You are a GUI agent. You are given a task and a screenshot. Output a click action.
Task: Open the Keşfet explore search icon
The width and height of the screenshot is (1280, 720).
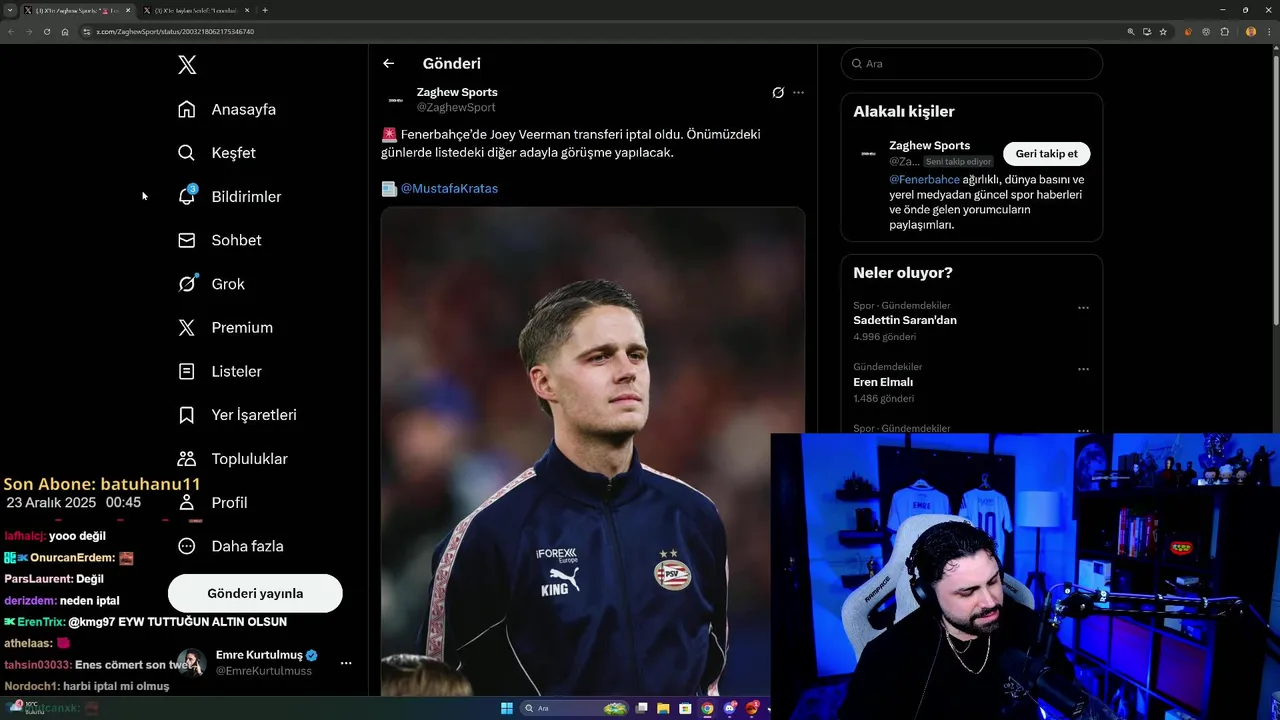pos(186,153)
